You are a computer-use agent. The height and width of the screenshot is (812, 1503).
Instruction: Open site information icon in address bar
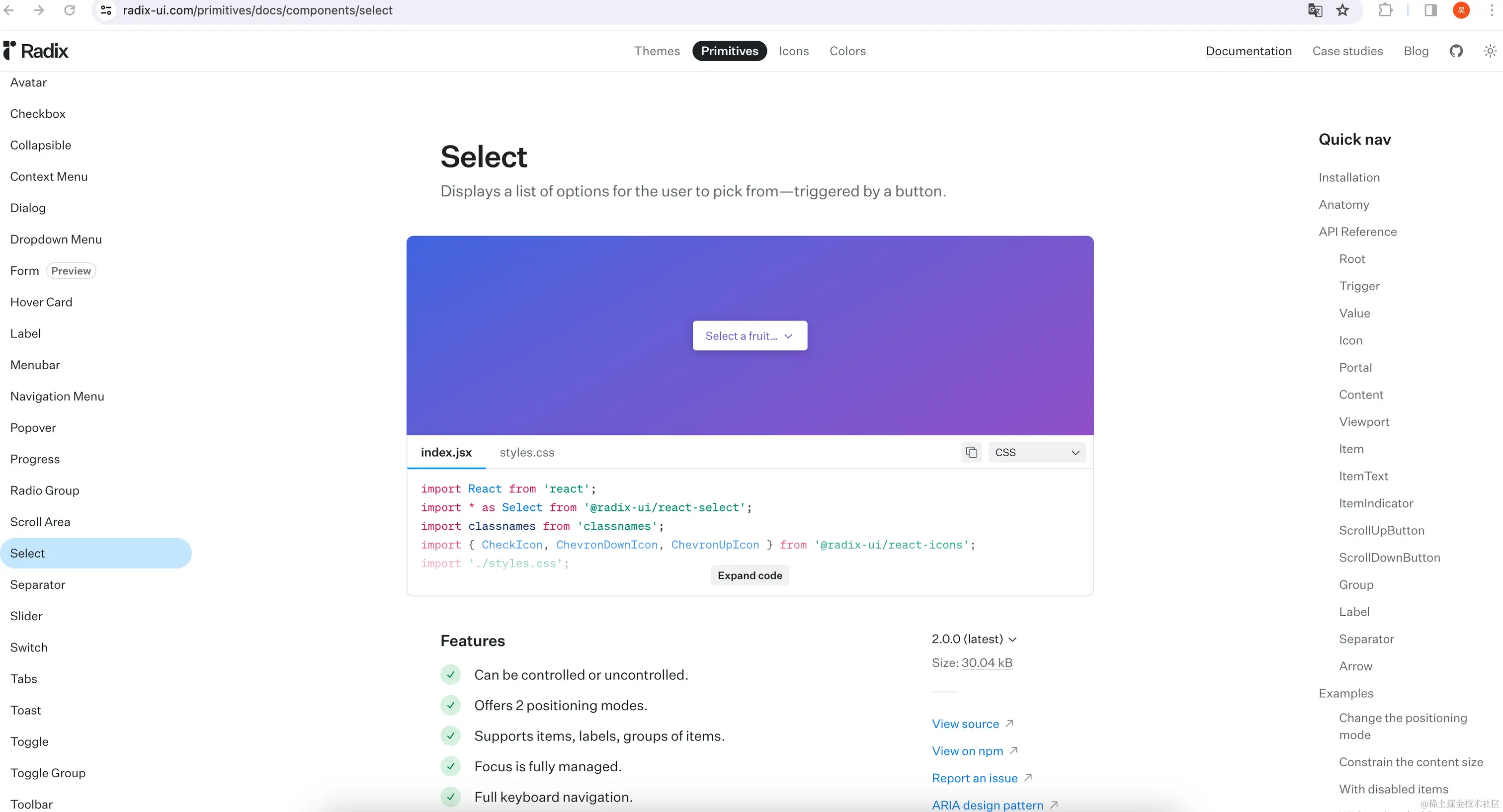pos(106,10)
